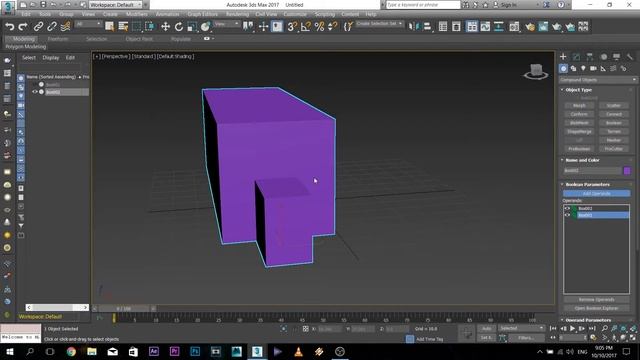Click the ViewCube in the viewport
The image size is (640, 360).
536,71
